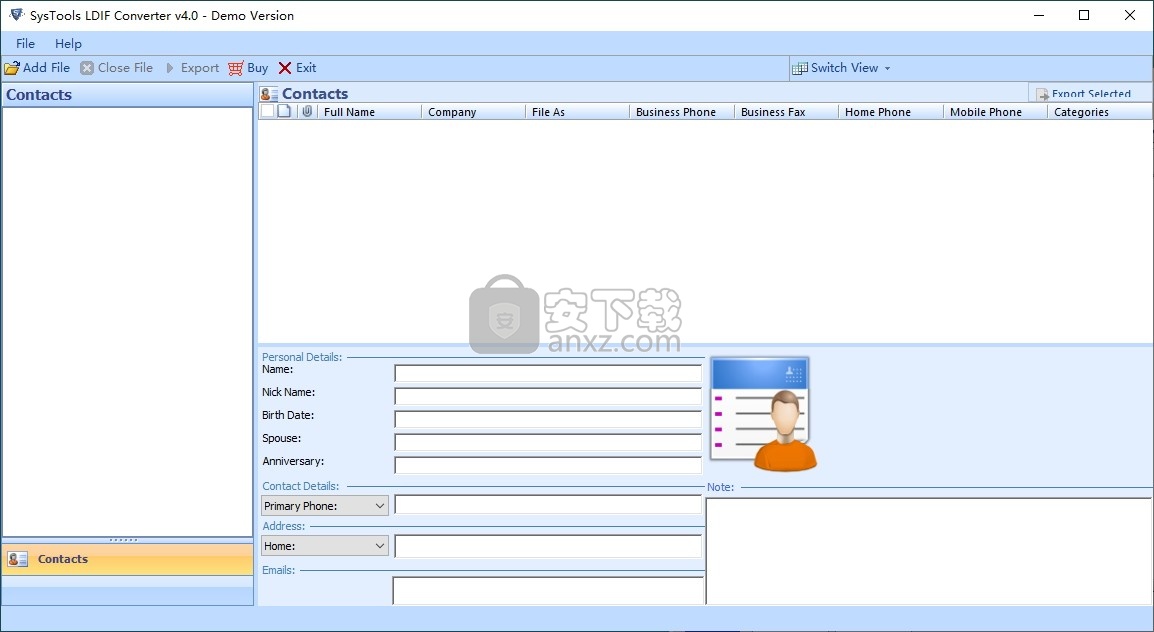Click the Switch View label
This screenshot has width=1154, height=632.
point(845,68)
